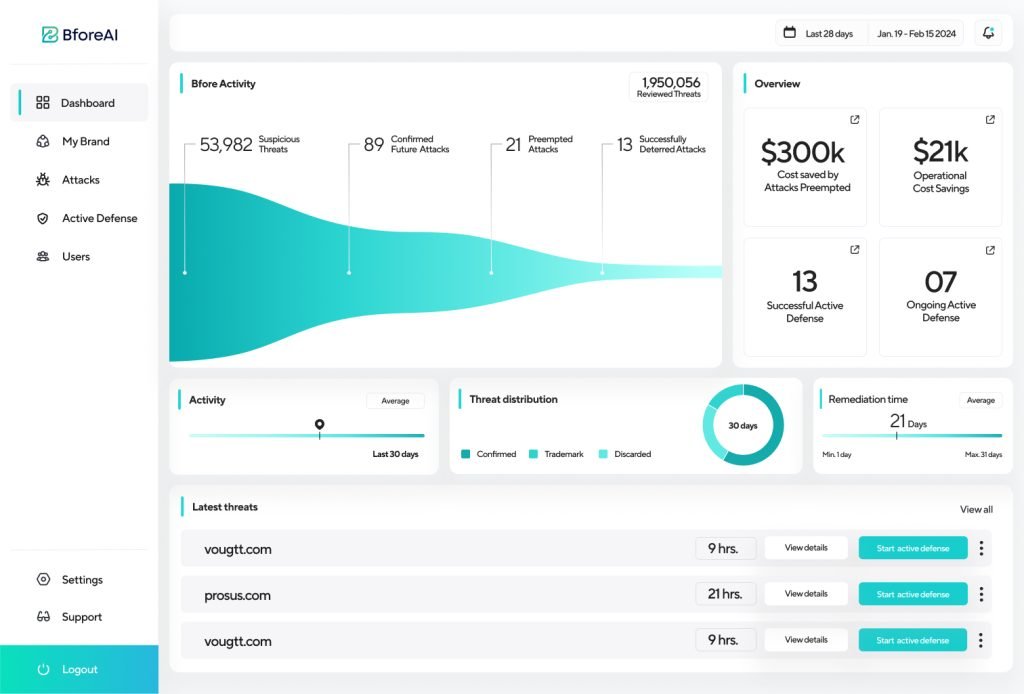Open the Cost saved by Attacks external-link icon
Screen dimensions: 1024x694
[854, 120]
